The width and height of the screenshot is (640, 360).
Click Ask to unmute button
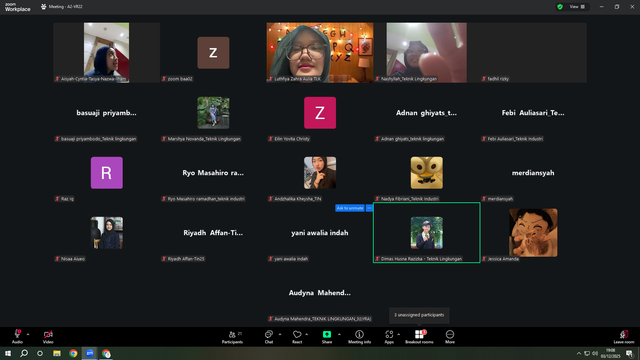pos(350,208)
